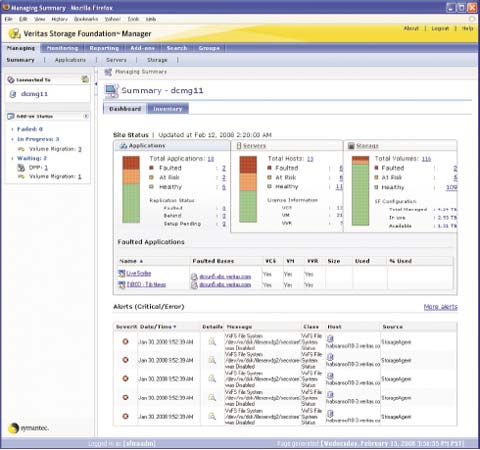Click the More alerts link
480x450 pixels.
pyautogui.click(x=441, y=307)
